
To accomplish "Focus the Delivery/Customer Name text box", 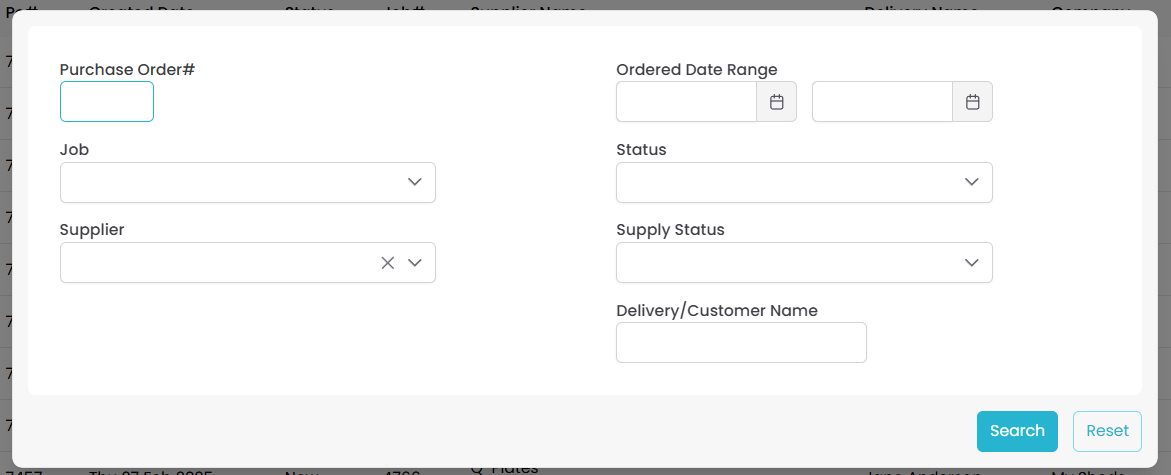I will [741, 343].
